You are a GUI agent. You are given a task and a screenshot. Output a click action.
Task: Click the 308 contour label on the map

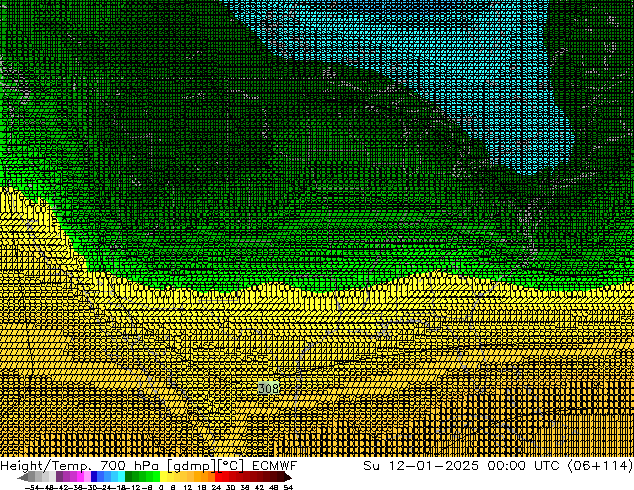click(x=268, y=388)
